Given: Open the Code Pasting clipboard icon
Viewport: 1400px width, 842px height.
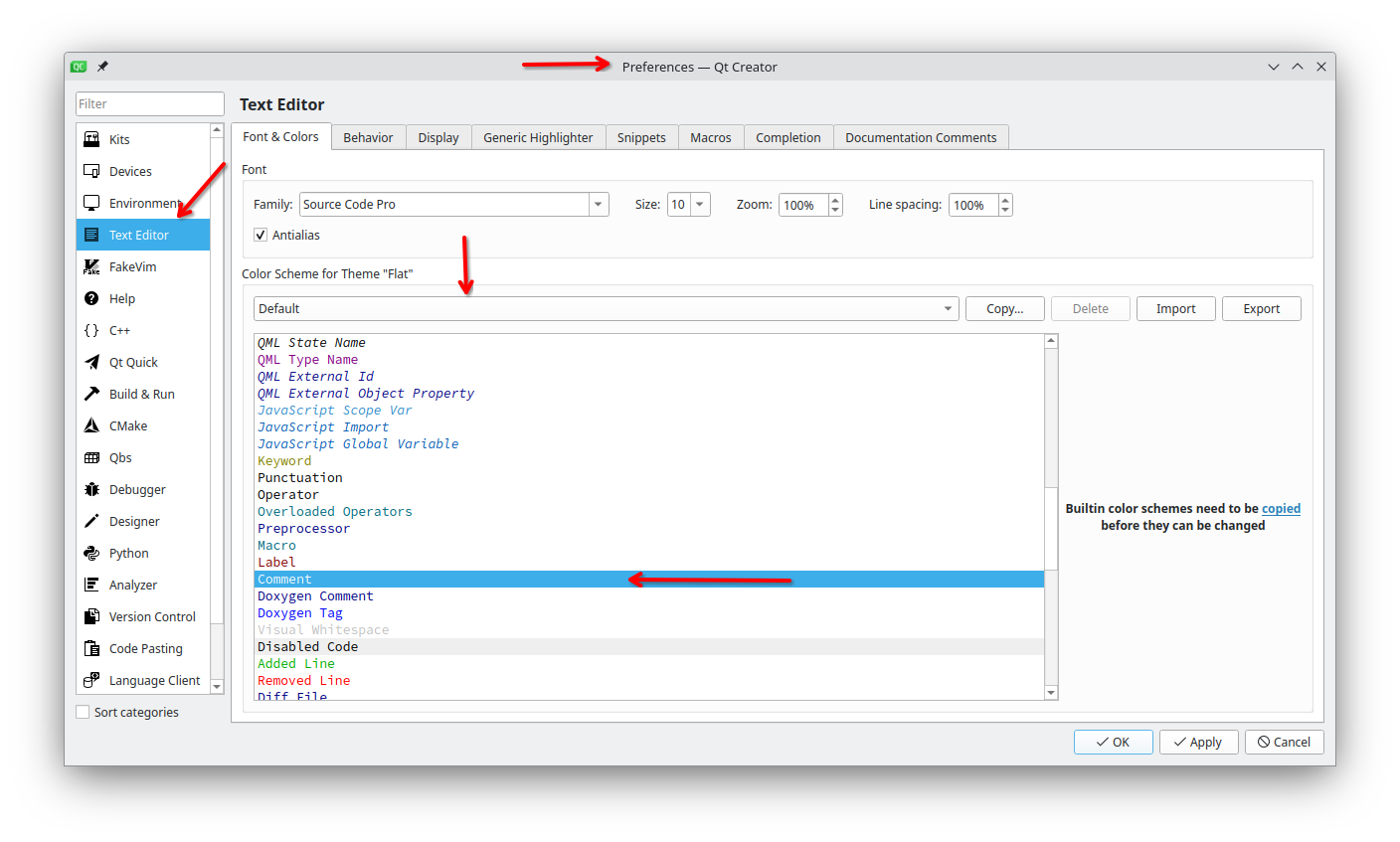Looking at the screenshot, I should (x=91, y=648).
